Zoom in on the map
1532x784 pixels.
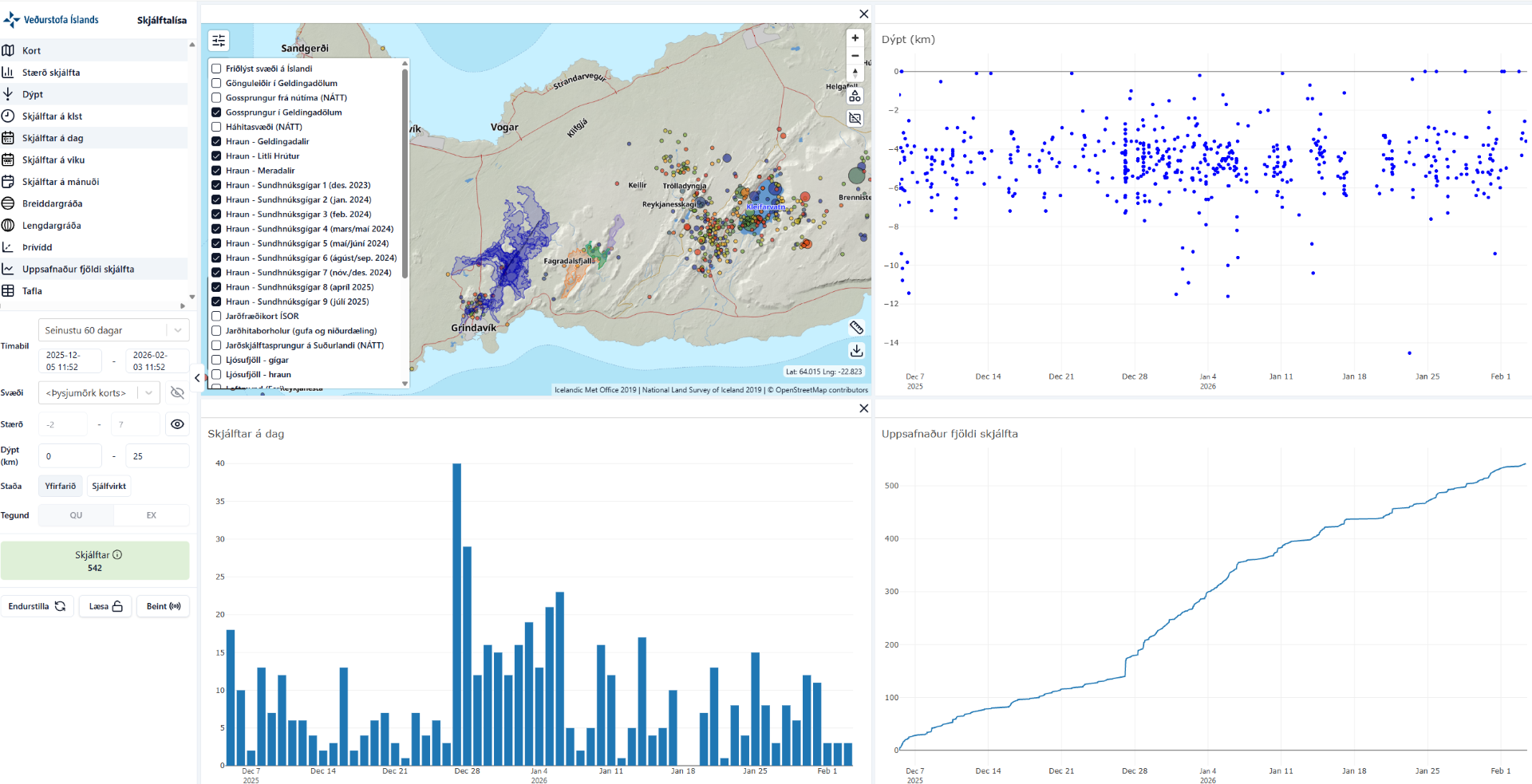pos(855,38)
